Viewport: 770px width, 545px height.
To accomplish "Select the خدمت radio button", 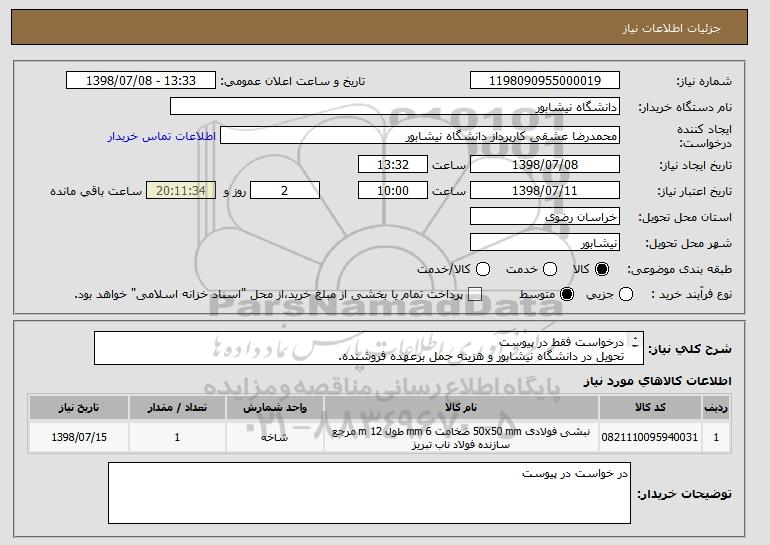I will pyautogui.click(x=550, y=269).
